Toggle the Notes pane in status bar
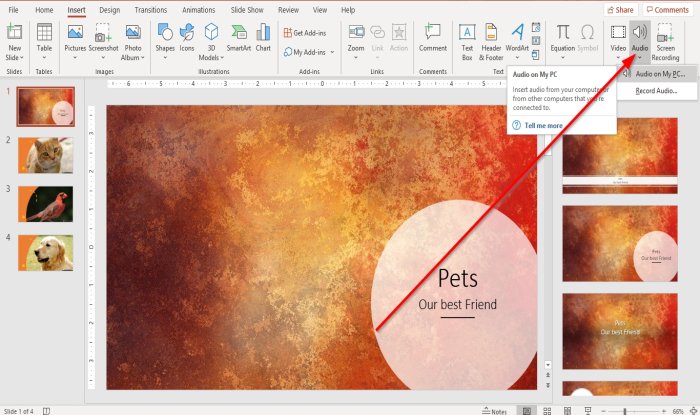The height and width of the screenshot is (415, 700). pyautogui.click(x=494, y=410)
